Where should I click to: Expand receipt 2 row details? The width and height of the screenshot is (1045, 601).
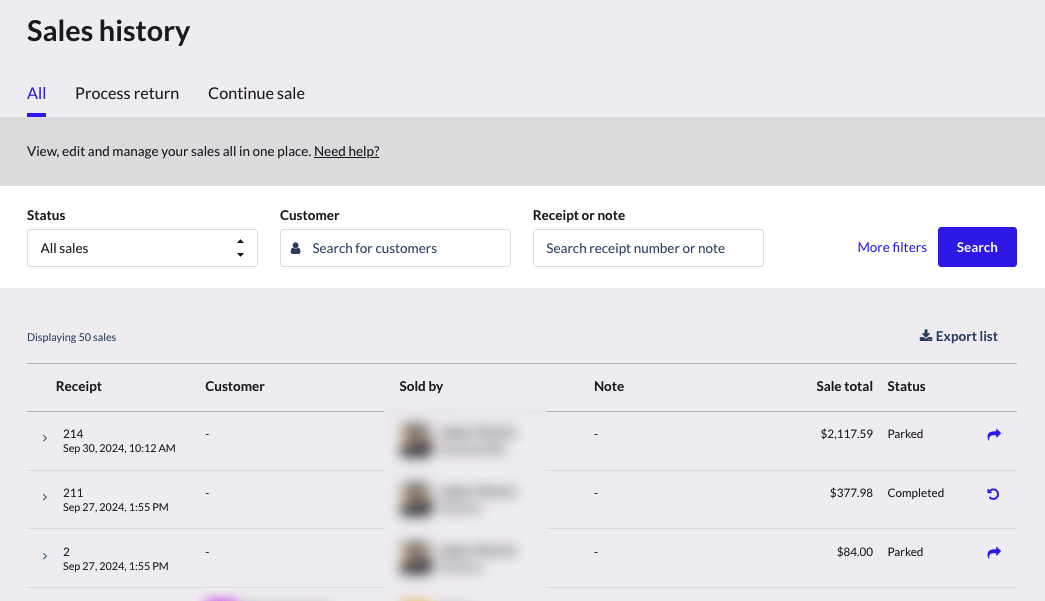45,556
